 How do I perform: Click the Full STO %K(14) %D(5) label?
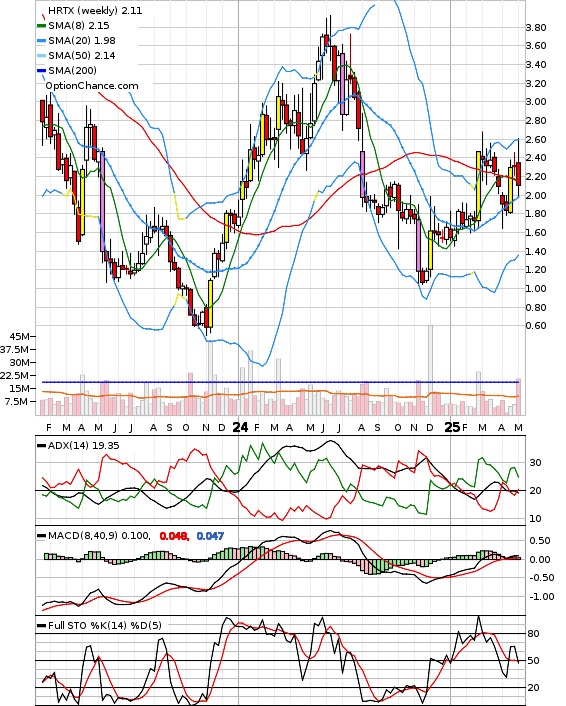(104, 625)
